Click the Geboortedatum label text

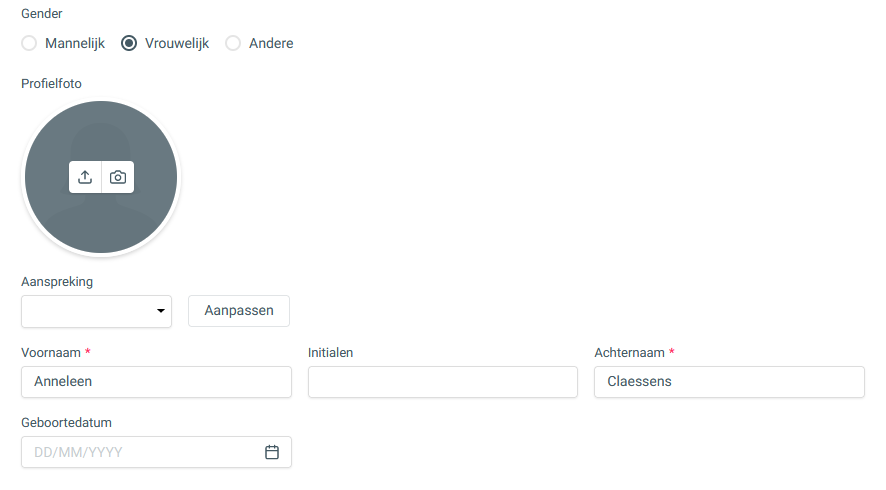tap(66, 423)
